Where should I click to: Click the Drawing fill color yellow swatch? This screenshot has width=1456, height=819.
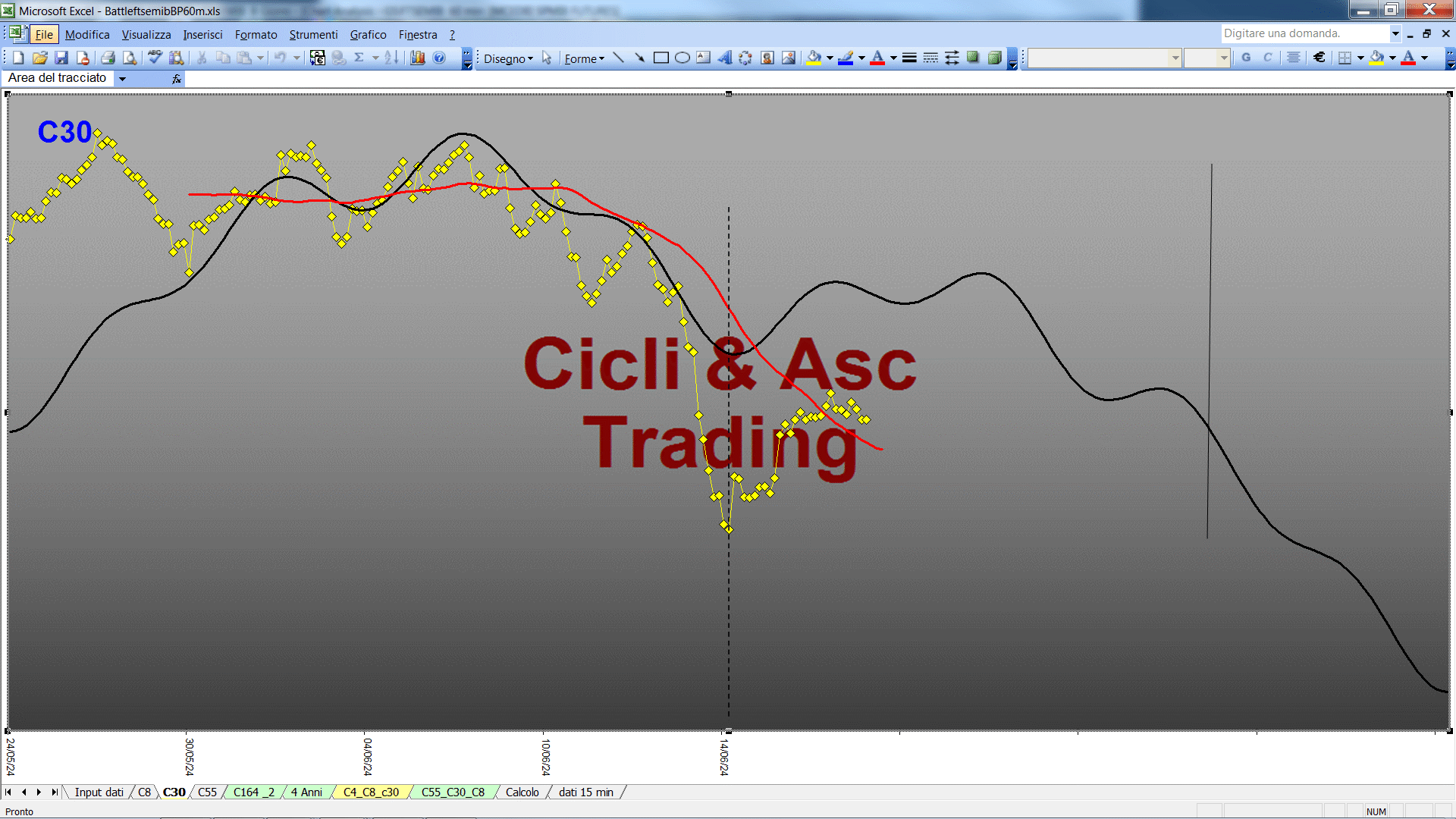(814, 58)
